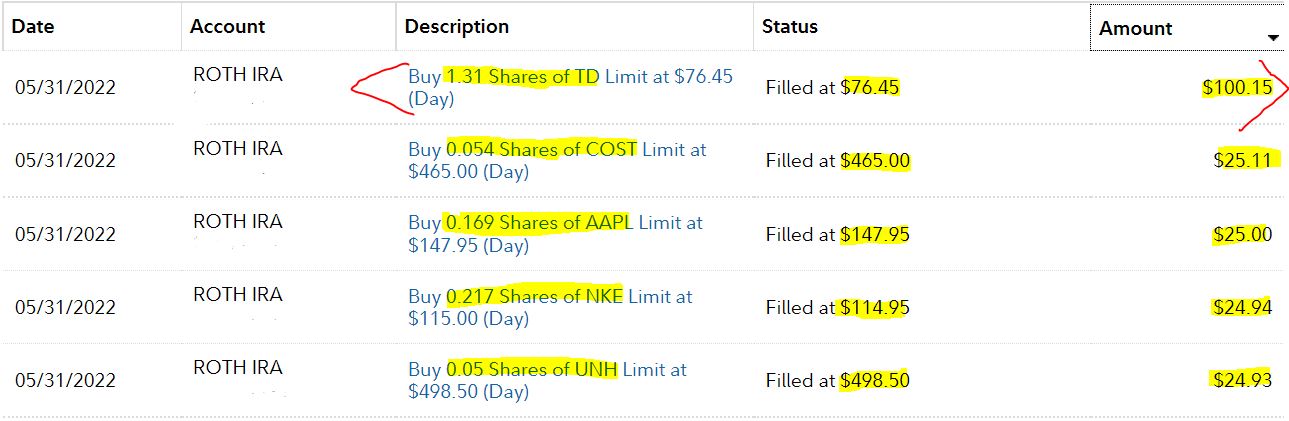This screenshot has width=1289, height=421.
Task: Select the ROTH IRA account in TD row
Action: [x=238, y=75]
